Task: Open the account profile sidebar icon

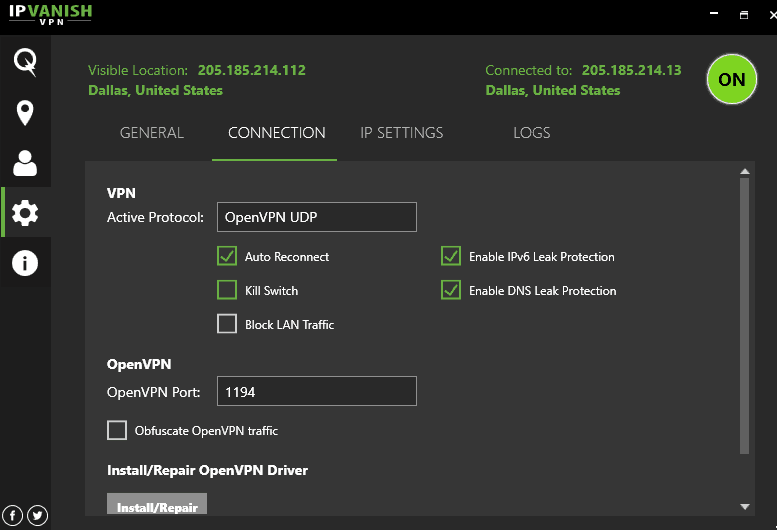Action: coord(25,163)
